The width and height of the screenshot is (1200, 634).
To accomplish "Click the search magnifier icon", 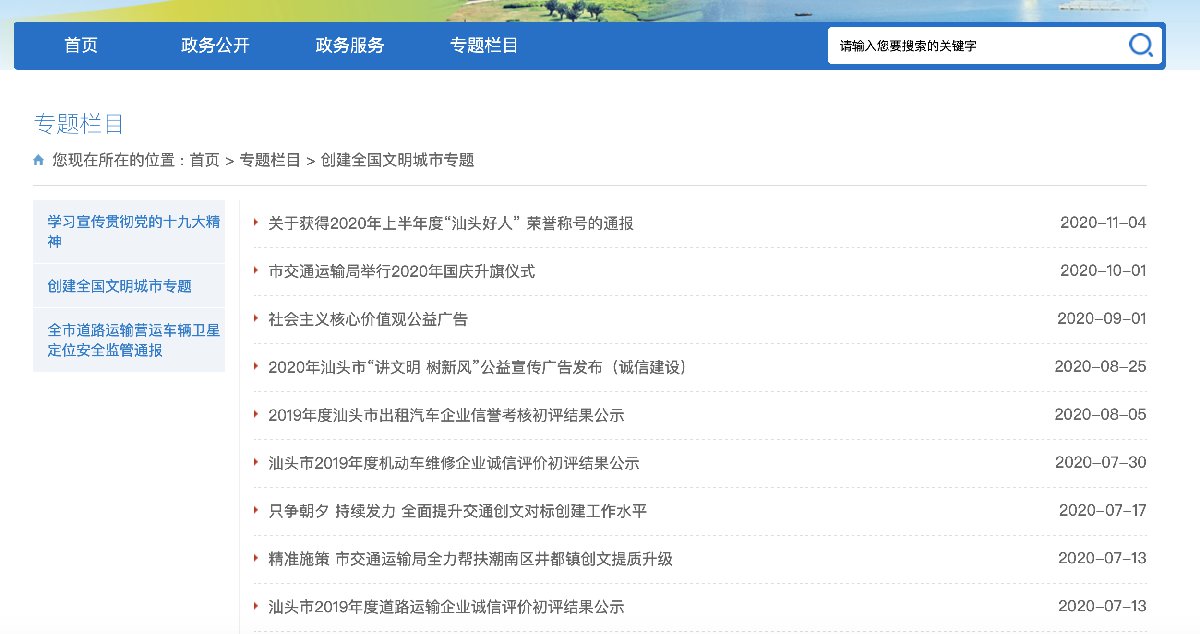I will point(1140,45).
